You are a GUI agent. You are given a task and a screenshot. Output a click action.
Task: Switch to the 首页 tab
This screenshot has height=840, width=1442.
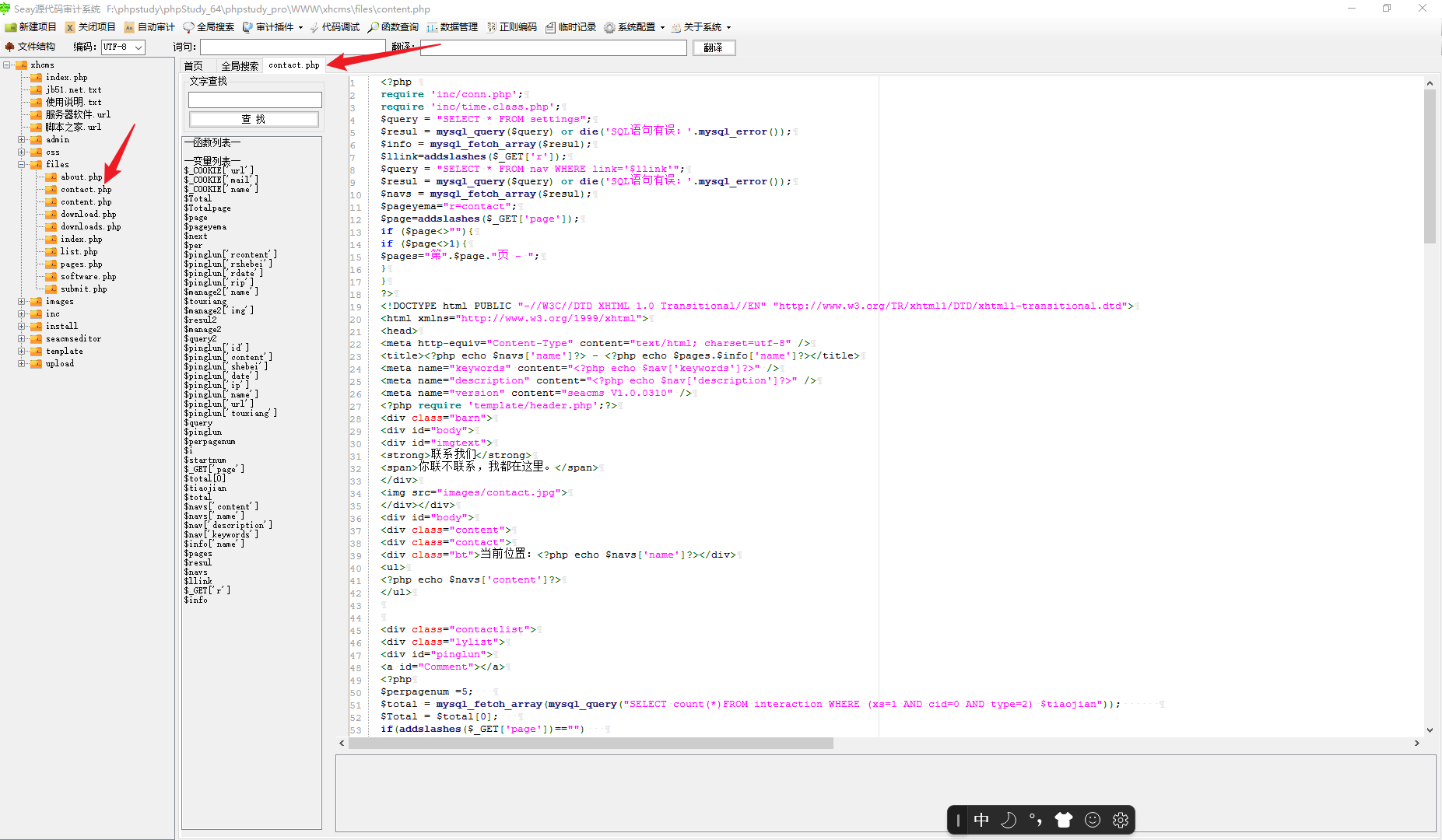point(195,65)
